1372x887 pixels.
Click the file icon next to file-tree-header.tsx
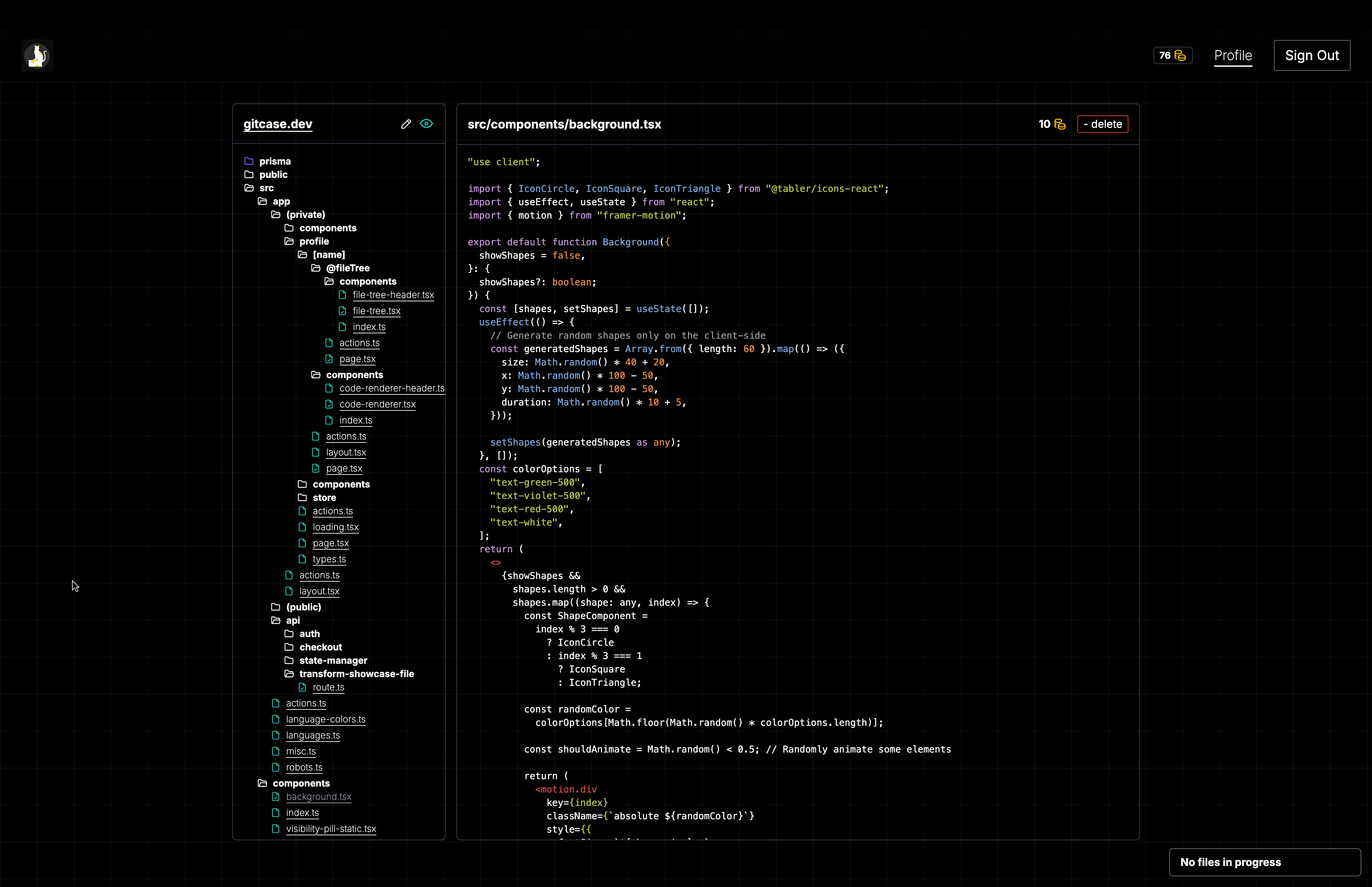coord(343,295)
